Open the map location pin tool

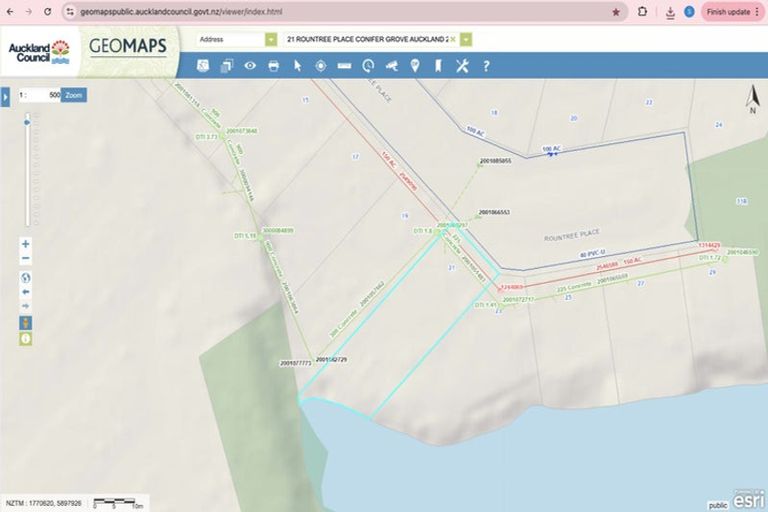coord(415,66)
